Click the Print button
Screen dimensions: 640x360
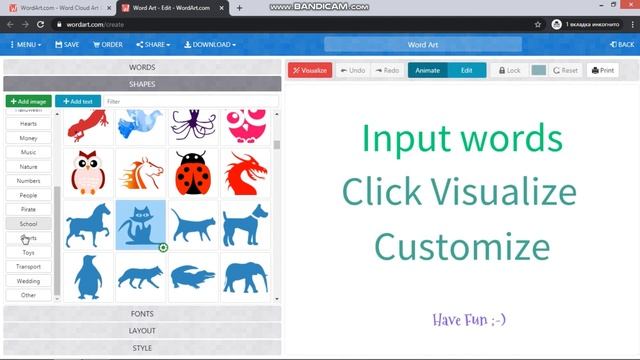tap(603, 70)
